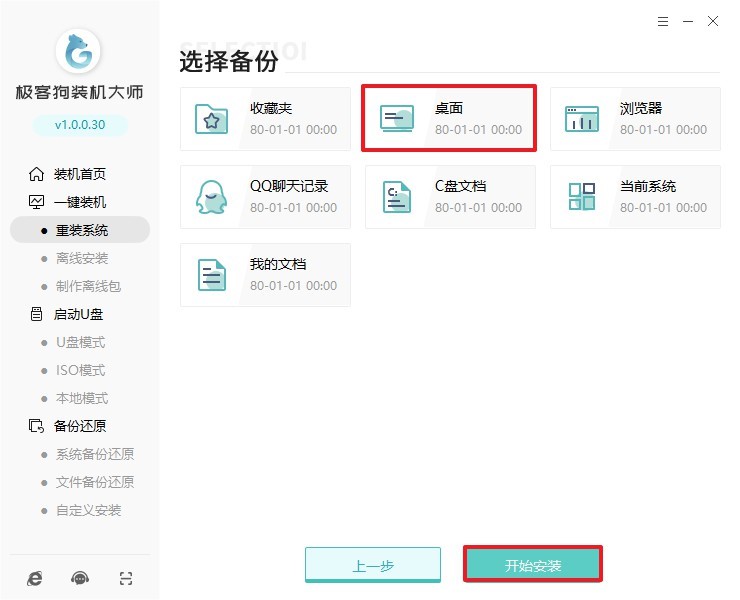Open 装机首页 in the sidebar
740x600 pixels.
click(79, 174)
